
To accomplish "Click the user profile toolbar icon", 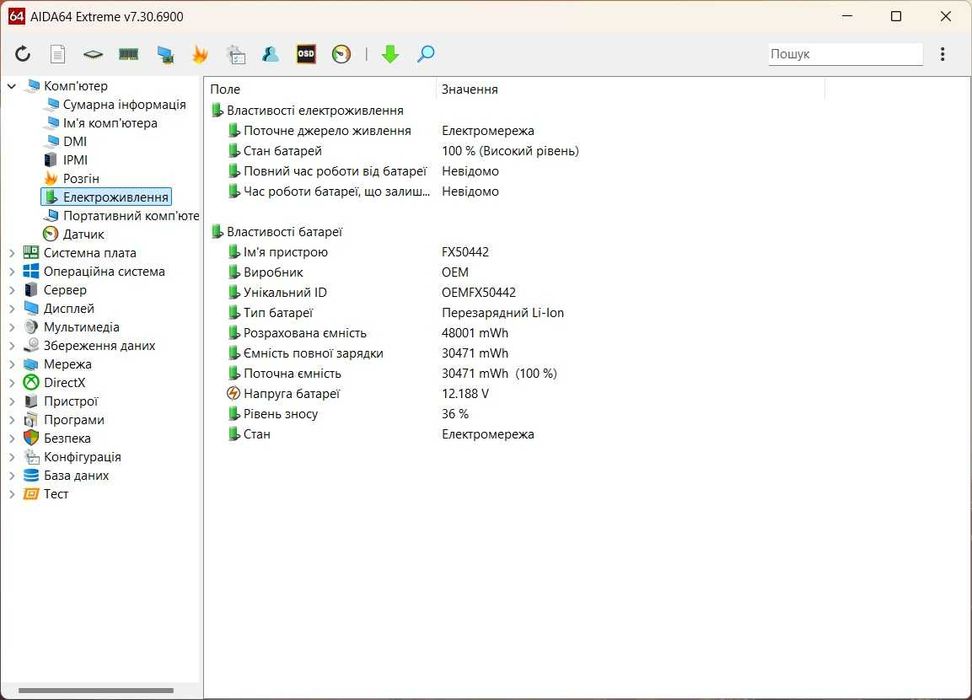I will click(x=270, y=54).
